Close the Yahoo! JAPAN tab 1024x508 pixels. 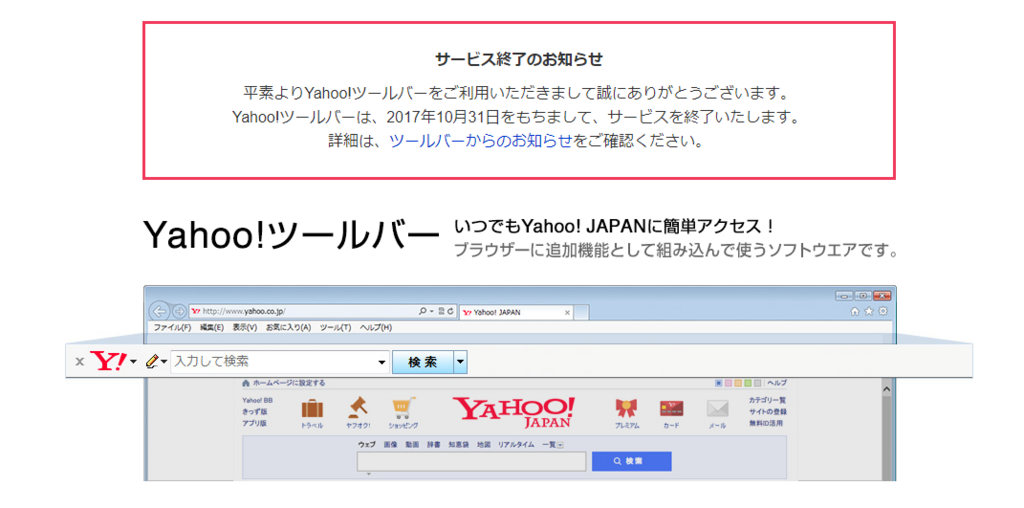(567, 313)
